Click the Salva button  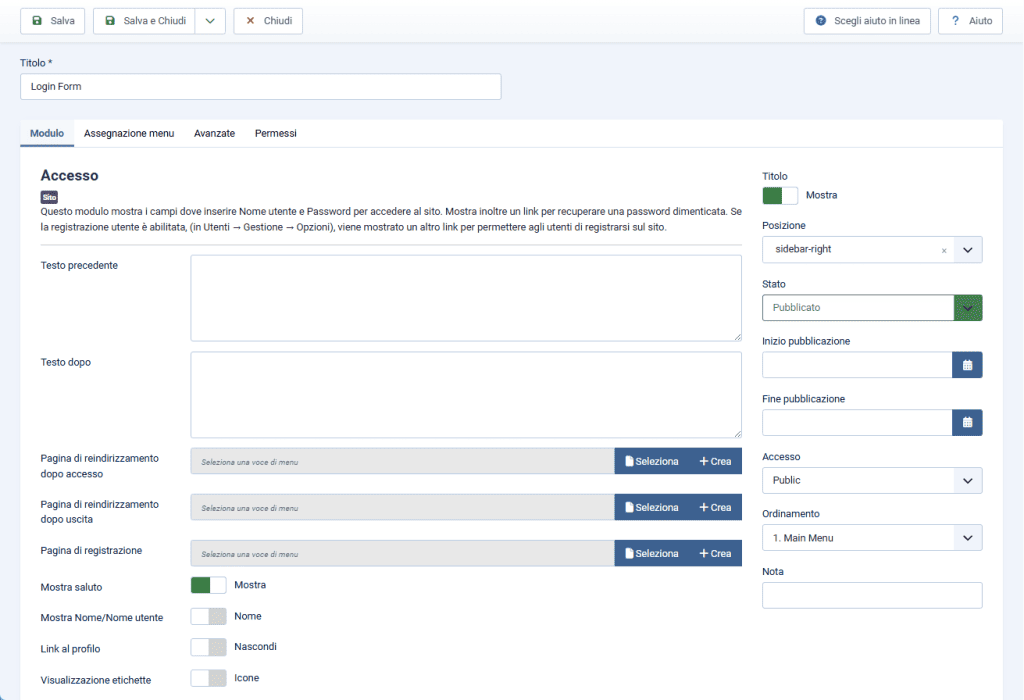[x=53, y=20]
